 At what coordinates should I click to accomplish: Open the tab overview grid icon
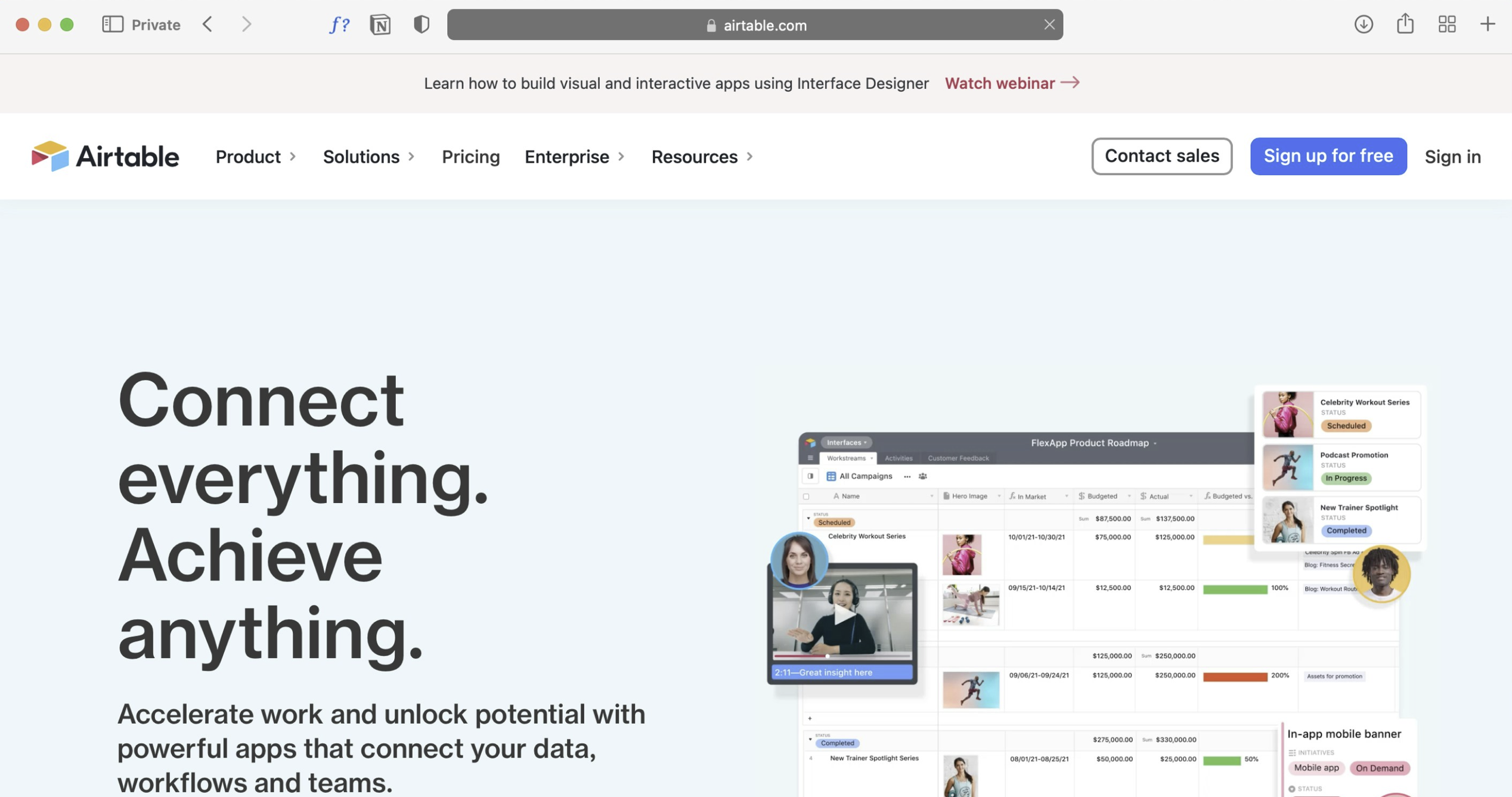point(1446,24)
